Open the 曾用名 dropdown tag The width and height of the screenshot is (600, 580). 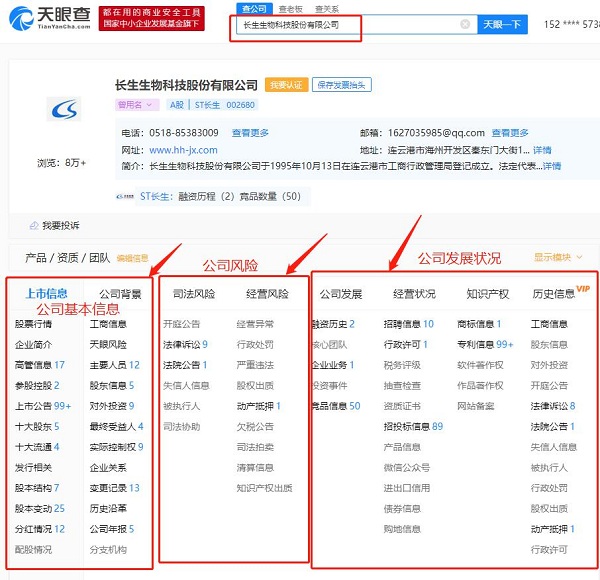click(137, 104)
